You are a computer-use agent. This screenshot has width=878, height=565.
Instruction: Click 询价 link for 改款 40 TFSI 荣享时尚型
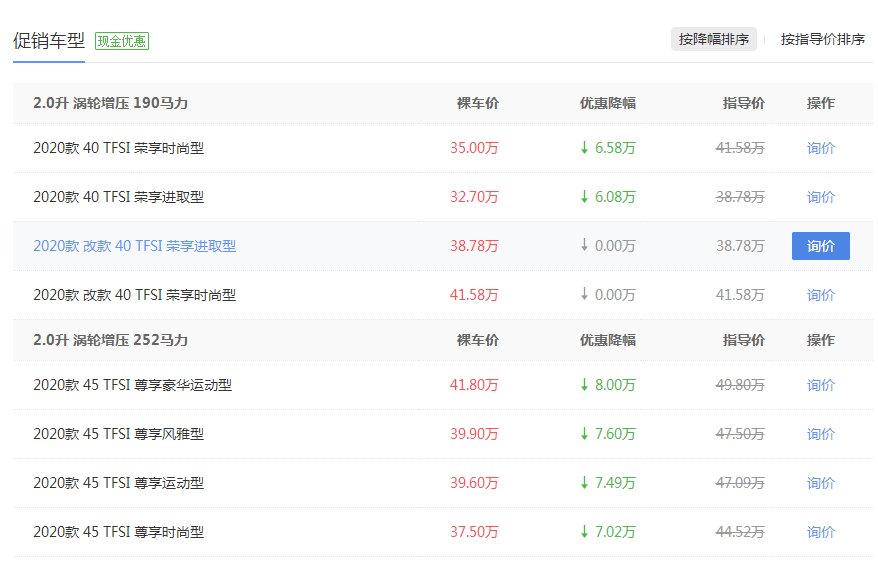point(820,295)
